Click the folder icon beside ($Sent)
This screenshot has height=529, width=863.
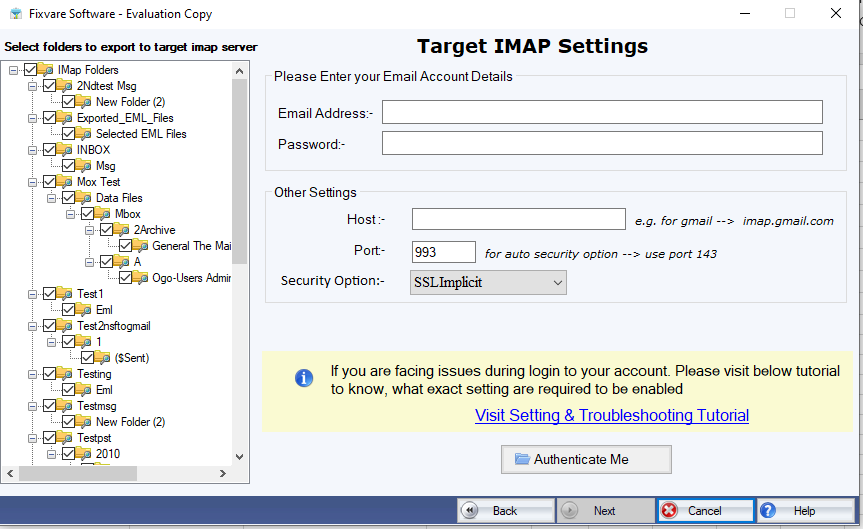[x=103, y=358]
